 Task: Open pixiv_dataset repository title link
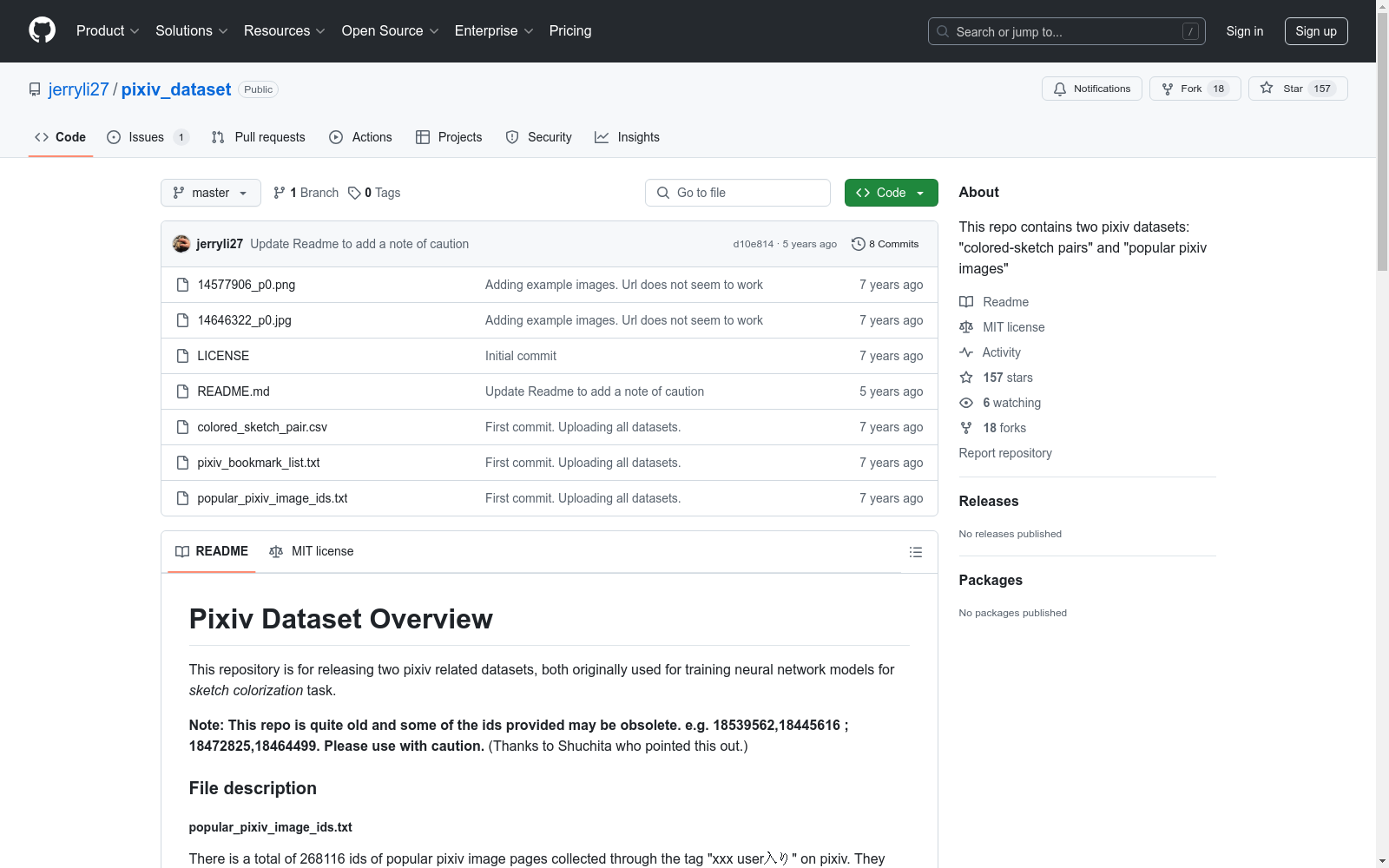tap(176, 89)
